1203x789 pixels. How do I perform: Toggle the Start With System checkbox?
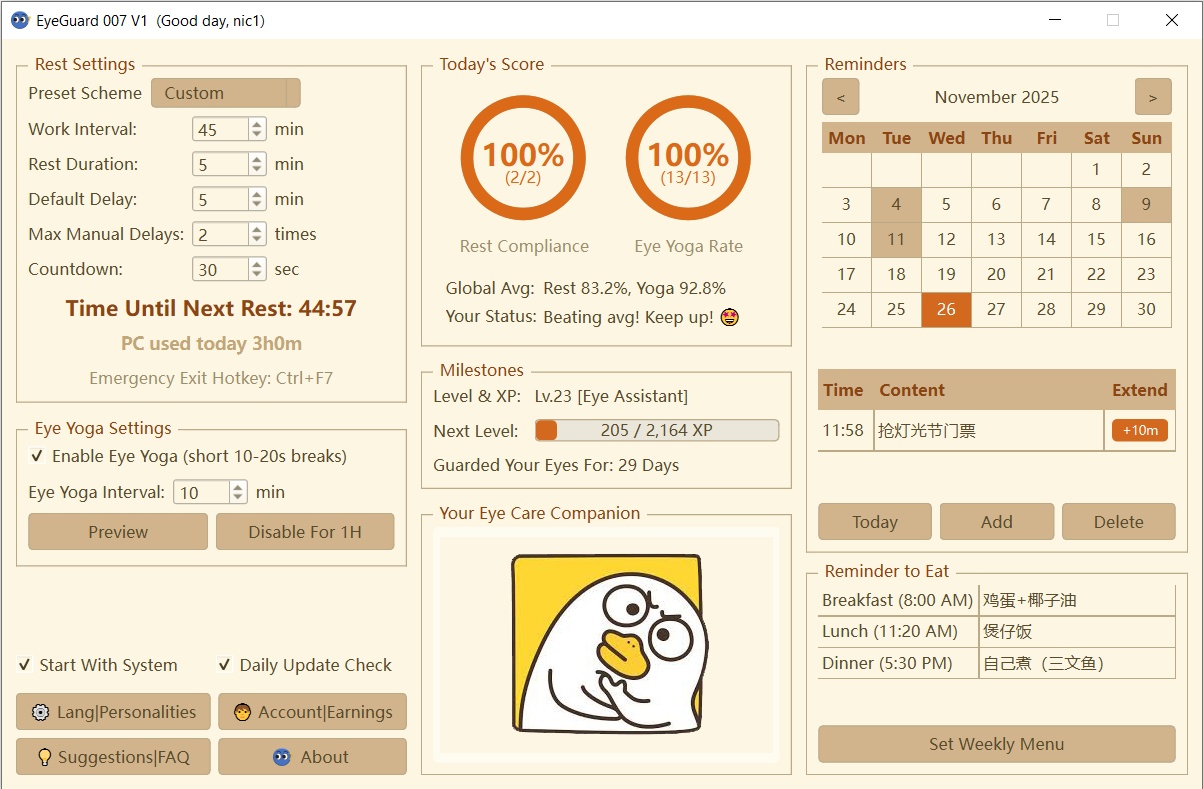23,664
